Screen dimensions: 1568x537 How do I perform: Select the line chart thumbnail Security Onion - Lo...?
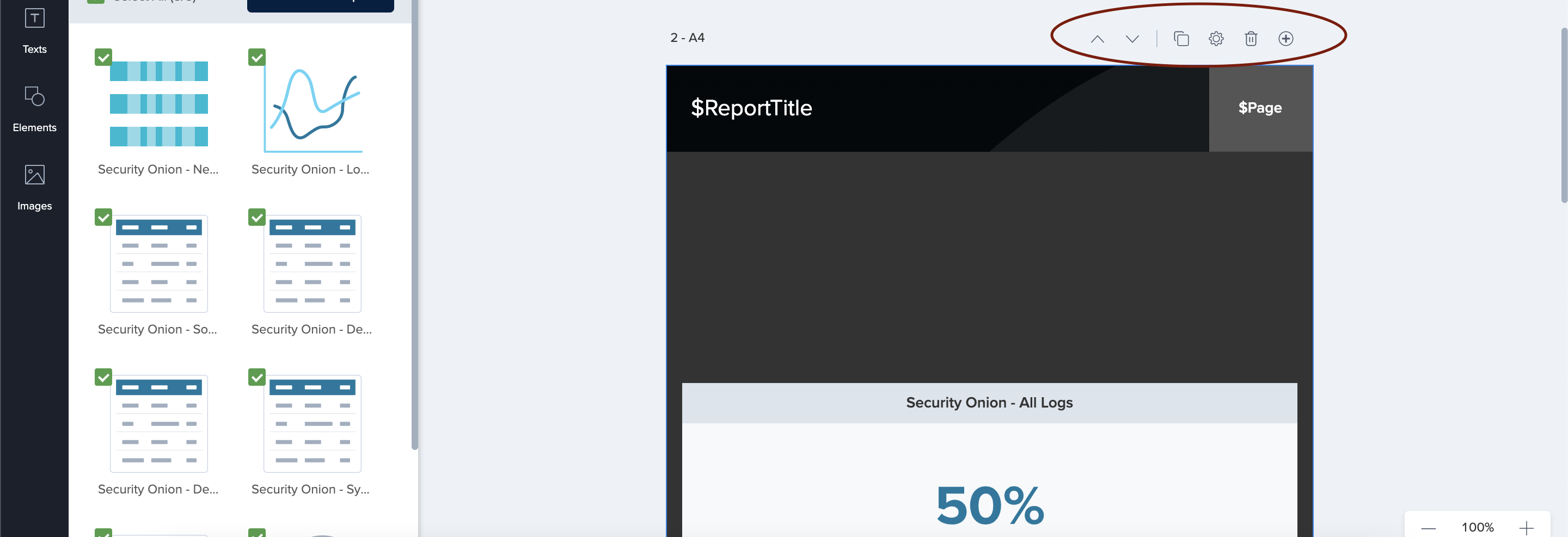tap(313, 108)
